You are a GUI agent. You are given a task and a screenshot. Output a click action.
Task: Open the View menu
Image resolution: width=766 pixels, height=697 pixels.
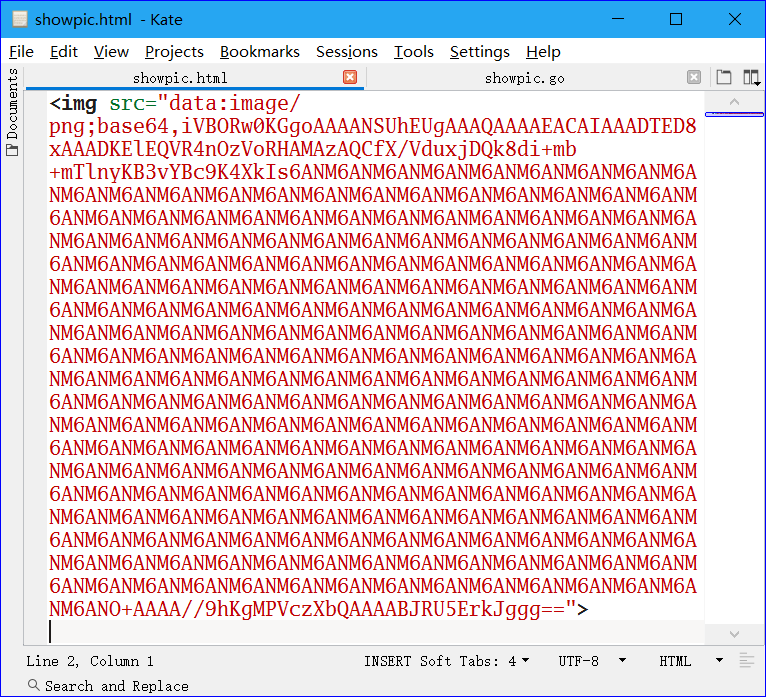[x=111, y=51]
